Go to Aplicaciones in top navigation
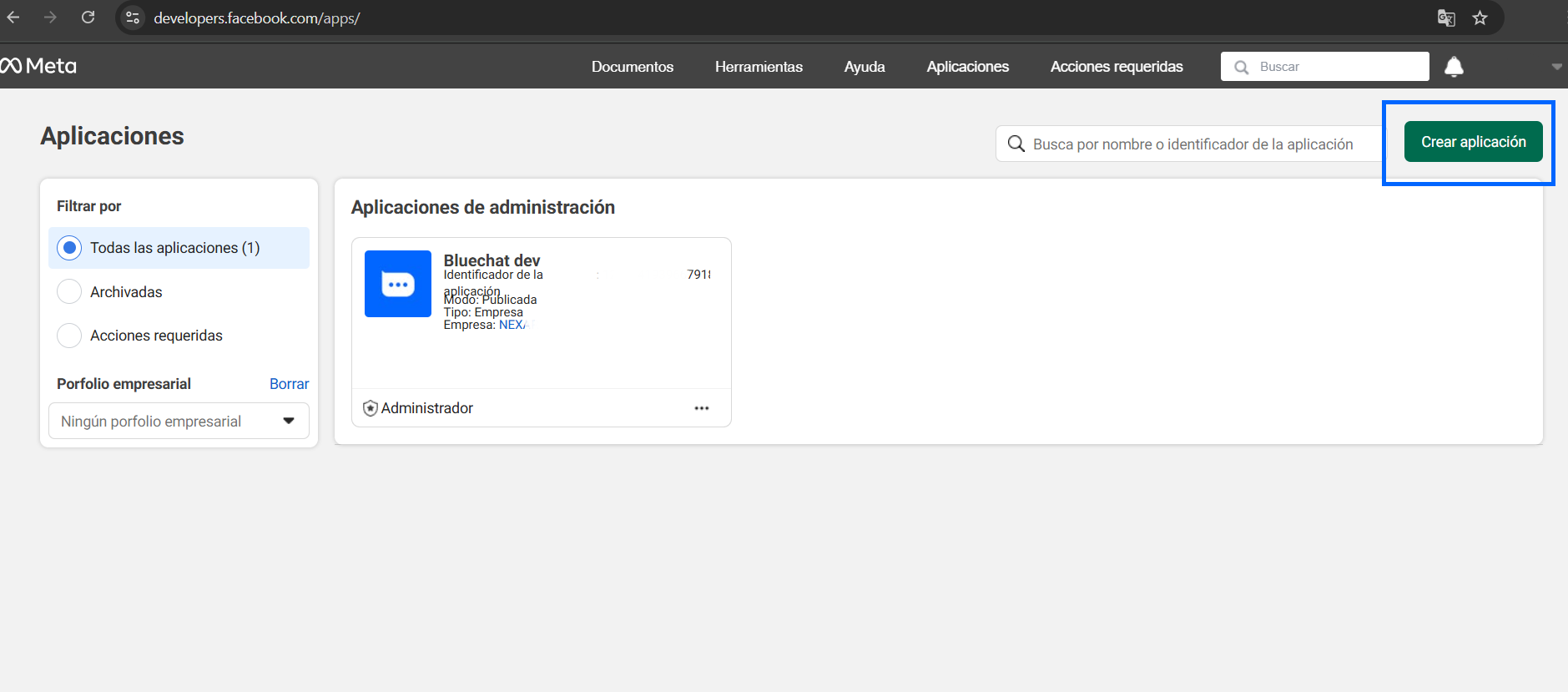The image size is (1568, 692). point(967,67)
